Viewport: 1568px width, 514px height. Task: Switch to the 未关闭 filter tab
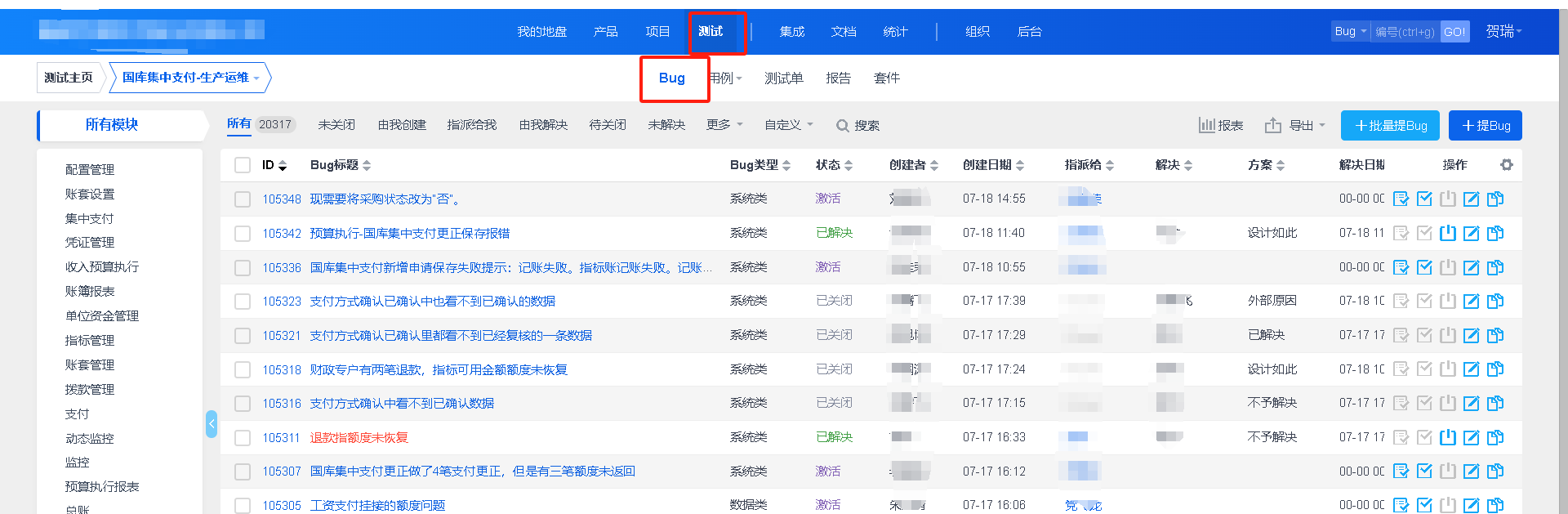336,125
